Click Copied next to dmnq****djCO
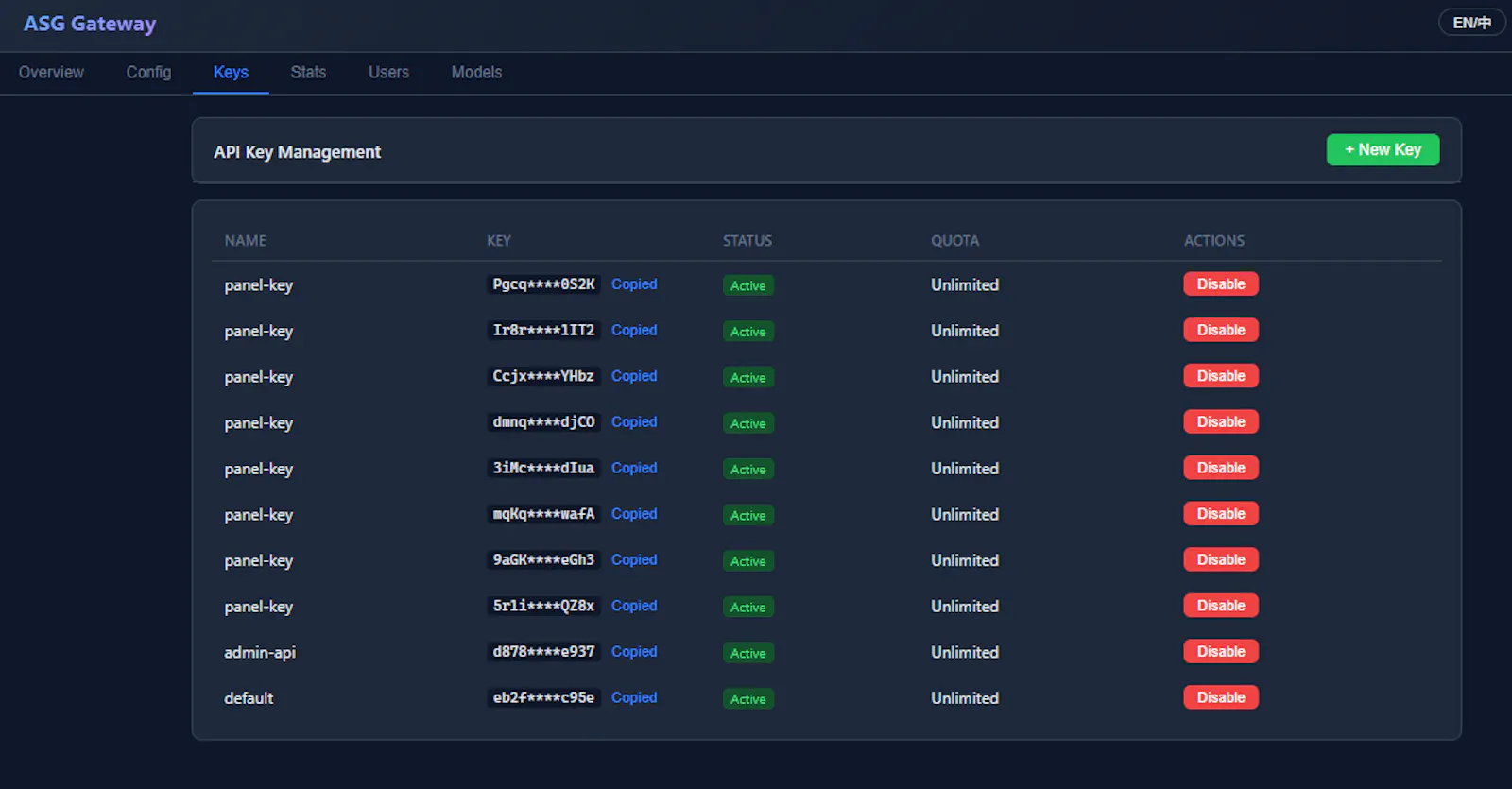Screen dimensions: 1512x789 click(634, 421)
